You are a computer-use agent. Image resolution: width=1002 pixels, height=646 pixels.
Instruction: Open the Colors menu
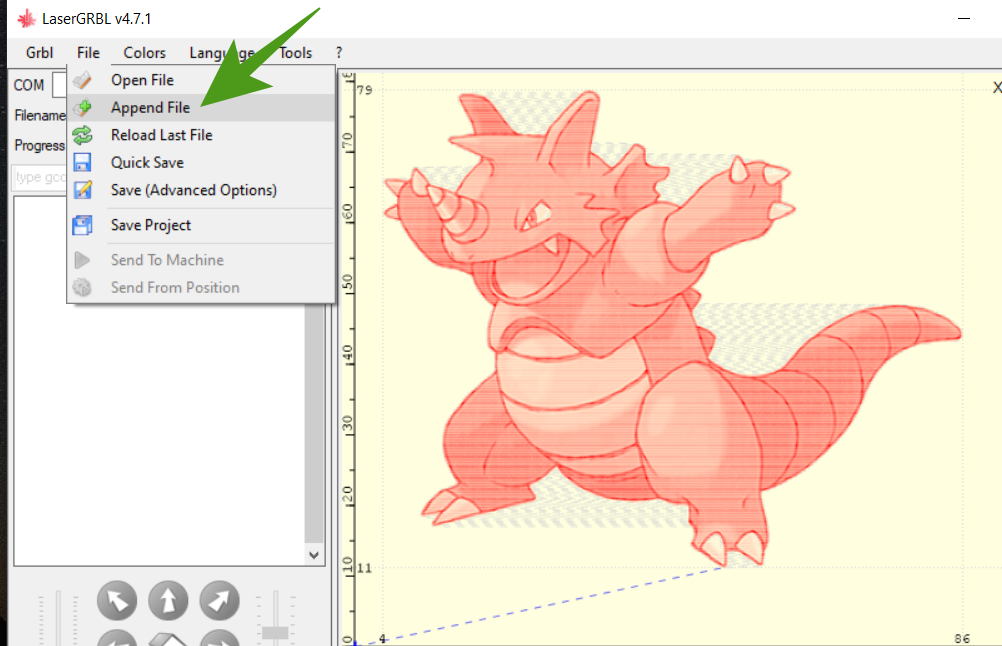(144, 52)
